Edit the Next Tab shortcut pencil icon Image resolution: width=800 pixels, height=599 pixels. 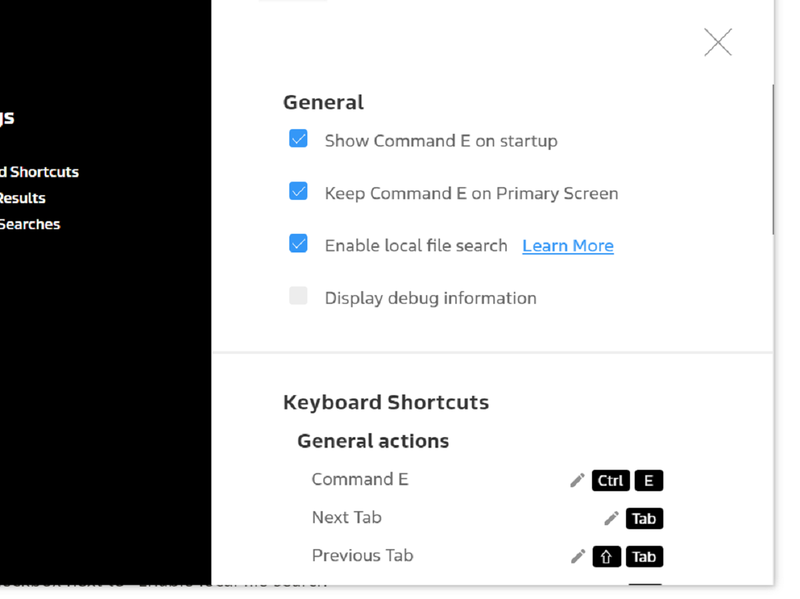point(611,518)
